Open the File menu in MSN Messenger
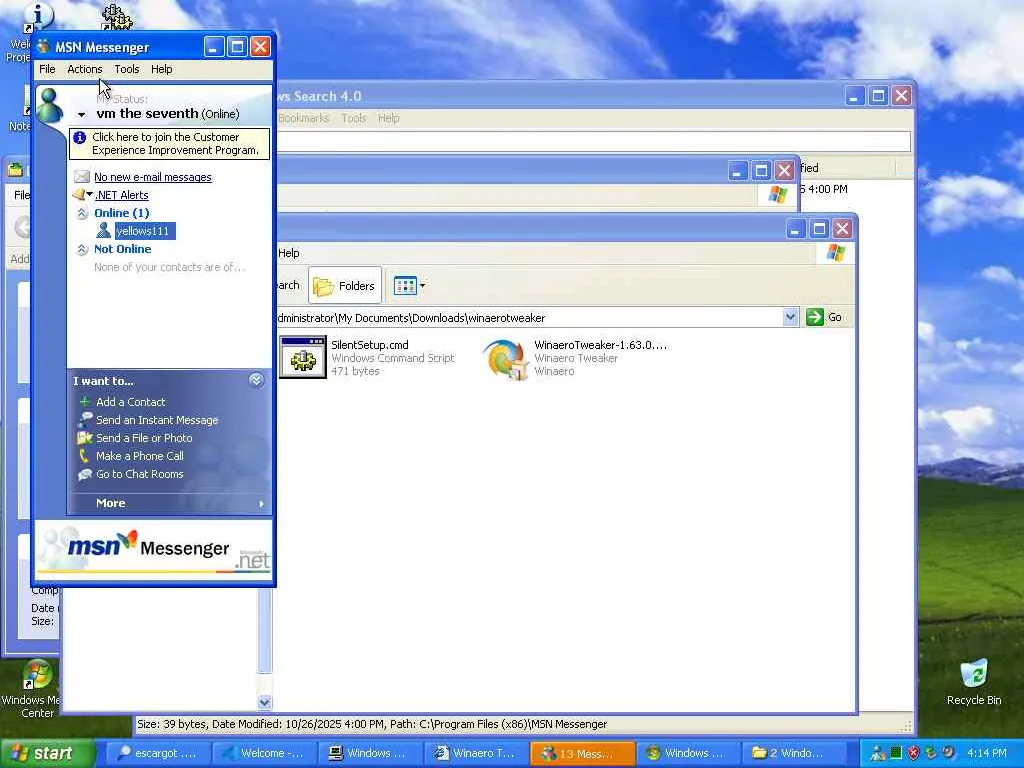Screen dimensions: 1024x768 [47, 69]
